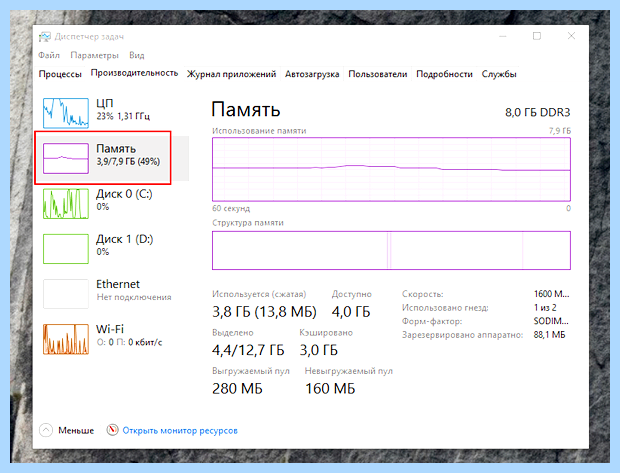Click the Доступно 4,0 ГБ value
The image size is (620, 473).
point(351,312)
